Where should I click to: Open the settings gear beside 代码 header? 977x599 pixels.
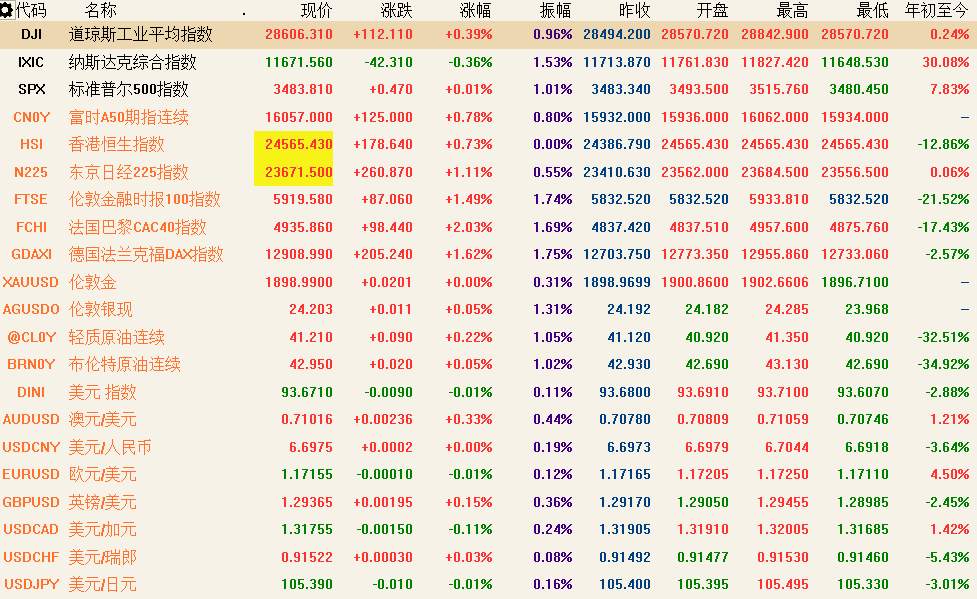pyautogui.click(x=7, y=11)
